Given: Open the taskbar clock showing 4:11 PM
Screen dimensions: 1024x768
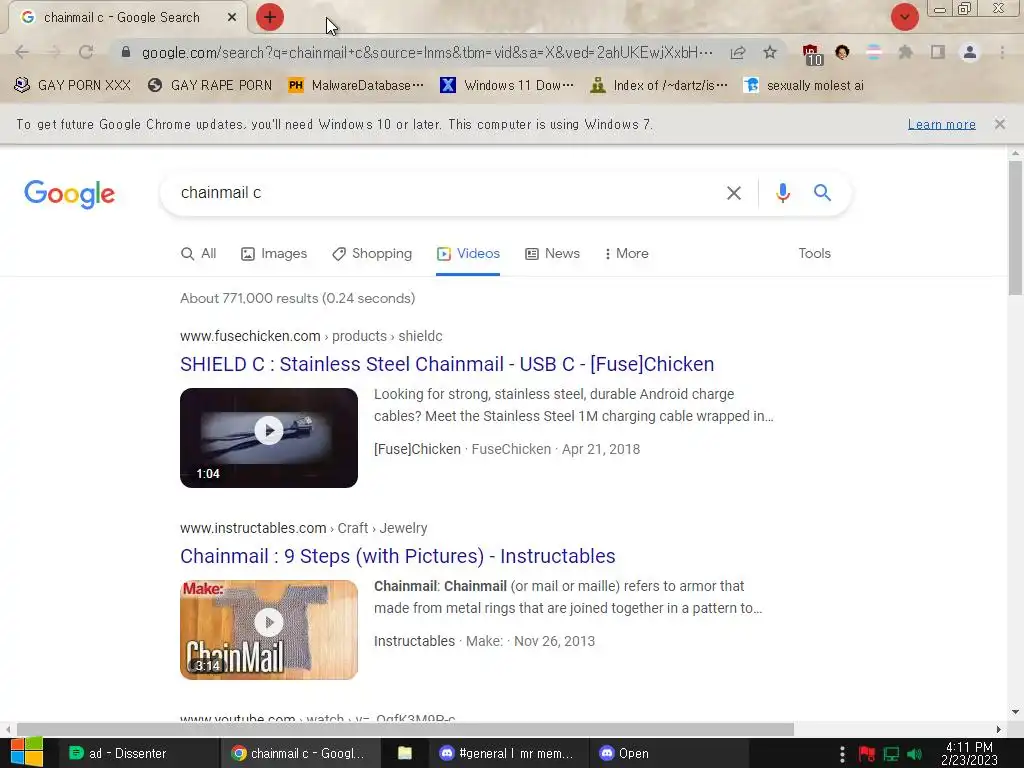Looking at the screenshot, I should (969, 754).
